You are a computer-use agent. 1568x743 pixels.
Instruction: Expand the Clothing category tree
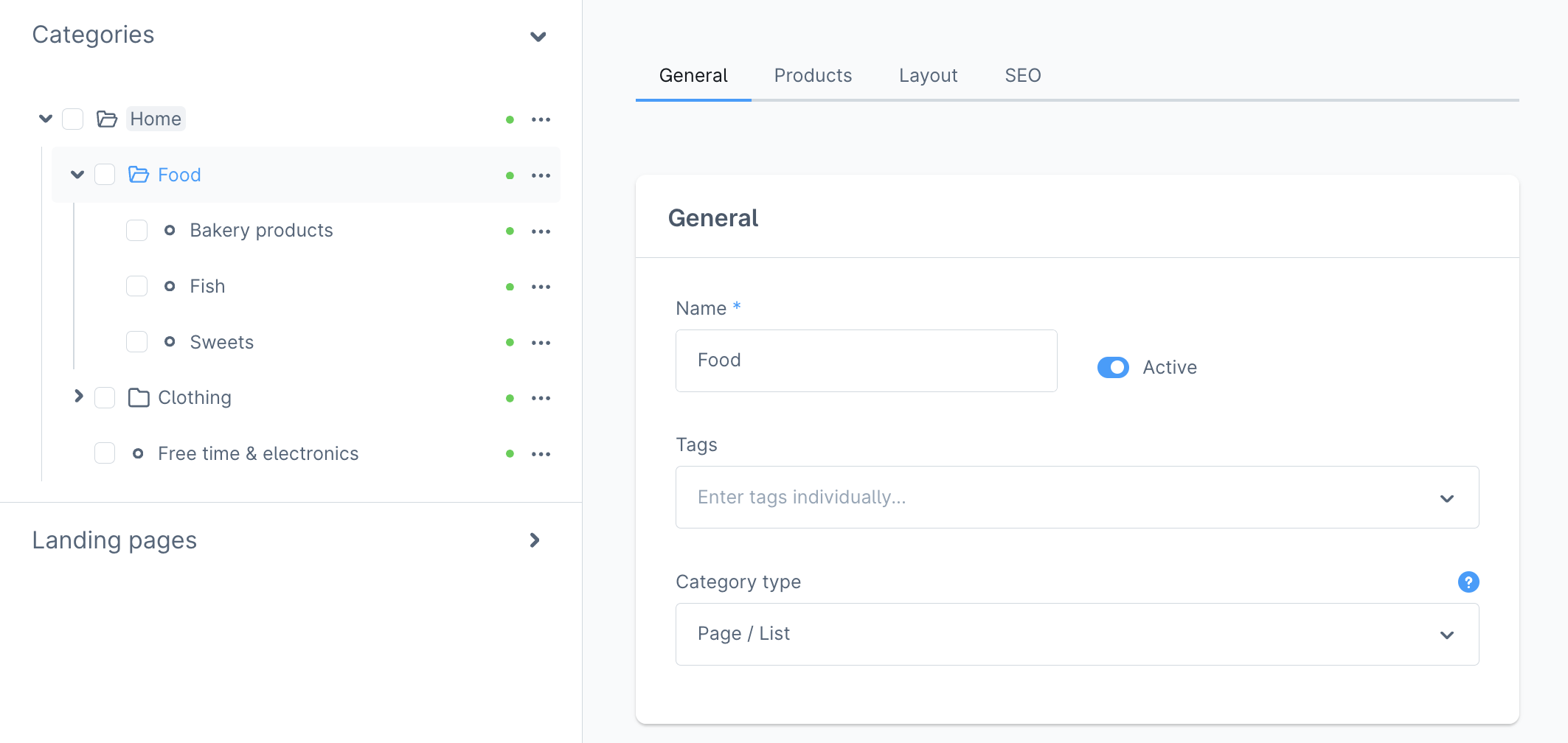pos(78,397)
